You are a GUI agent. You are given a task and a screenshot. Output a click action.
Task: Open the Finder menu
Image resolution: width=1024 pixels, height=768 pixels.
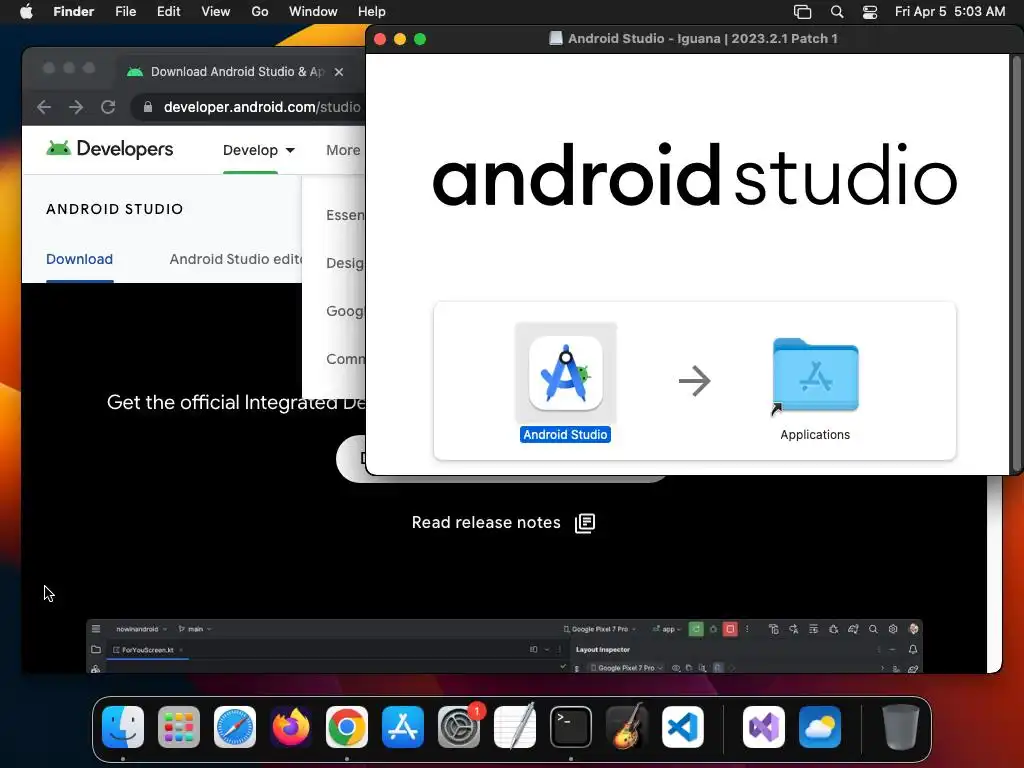tap(73, 12)
